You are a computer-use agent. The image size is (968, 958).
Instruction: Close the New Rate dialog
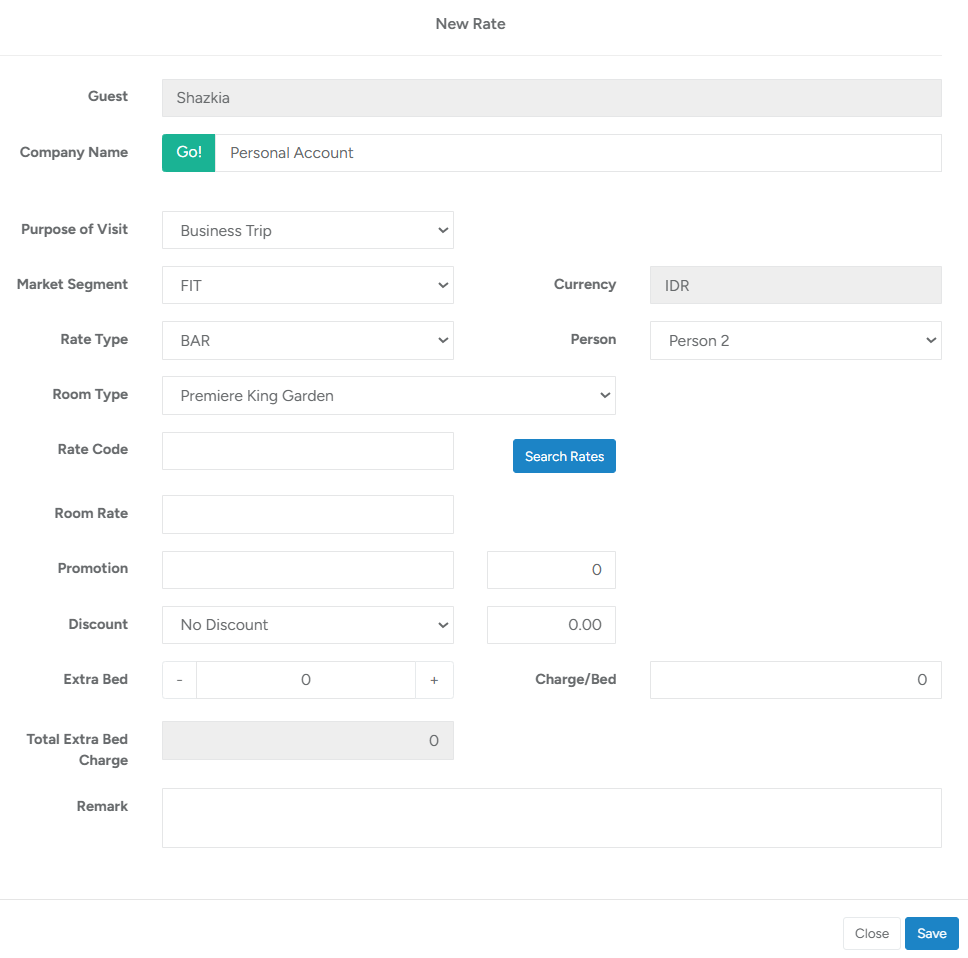(x=871, y=933)
